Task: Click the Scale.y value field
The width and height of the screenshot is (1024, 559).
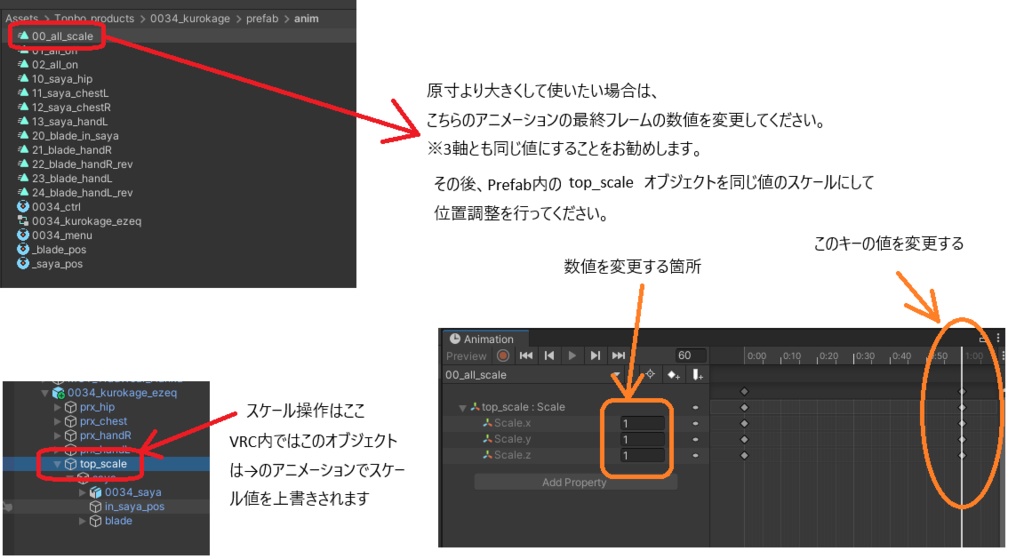Action: (643, 439)
